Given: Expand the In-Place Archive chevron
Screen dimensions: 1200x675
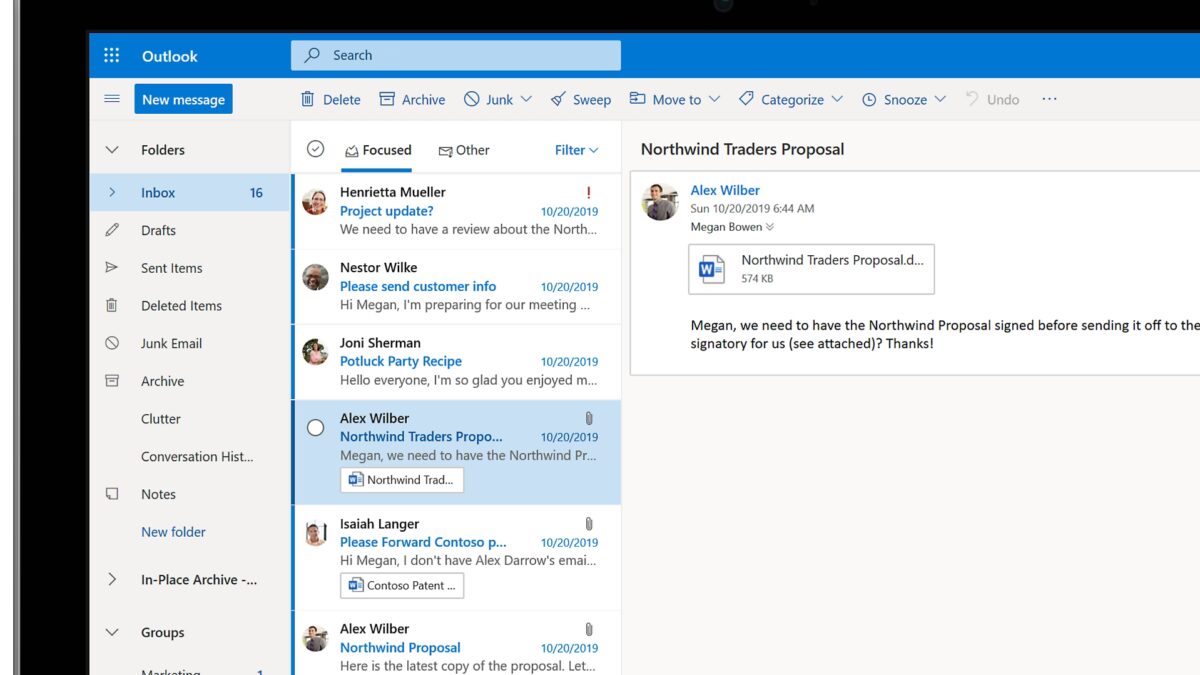Looking at the screenshot, I should click(112, 580).
